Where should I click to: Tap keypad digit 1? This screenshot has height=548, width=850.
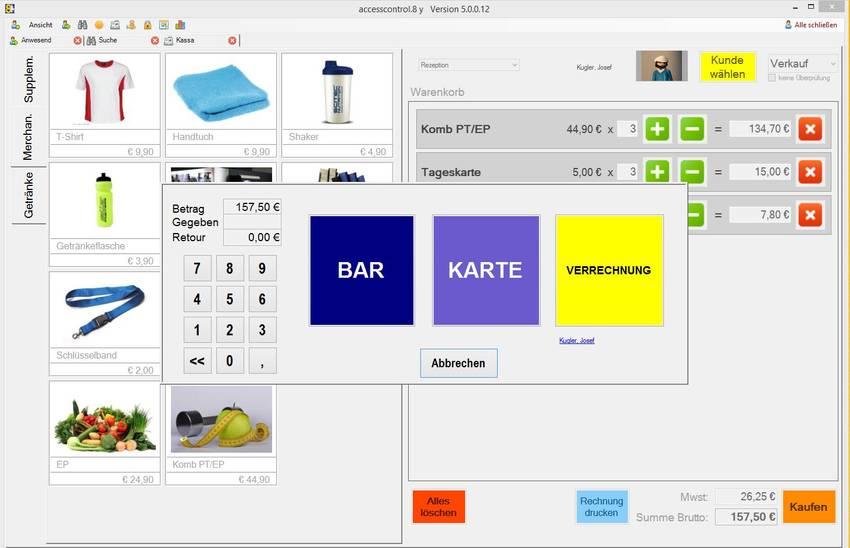[x=197, y=330]
